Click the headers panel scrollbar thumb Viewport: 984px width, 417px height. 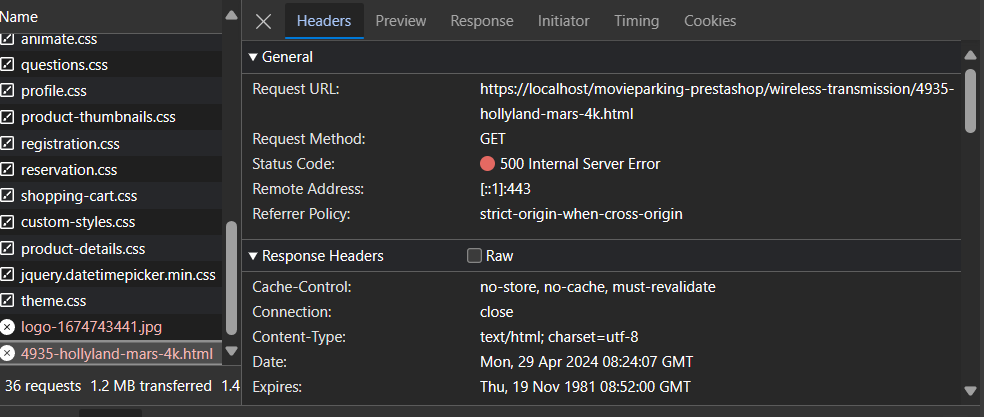(970, 100)
